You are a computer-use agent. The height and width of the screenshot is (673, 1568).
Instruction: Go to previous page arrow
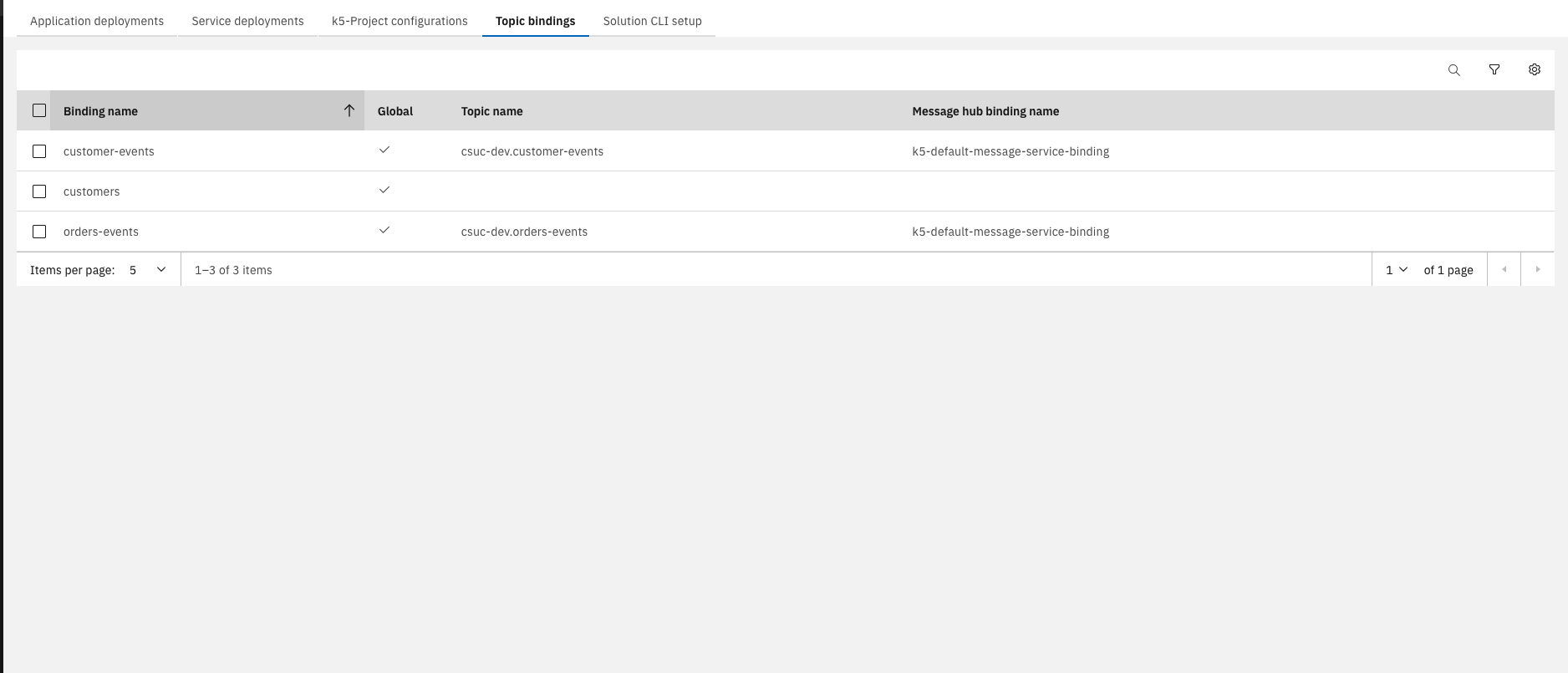click(1504, 269)
